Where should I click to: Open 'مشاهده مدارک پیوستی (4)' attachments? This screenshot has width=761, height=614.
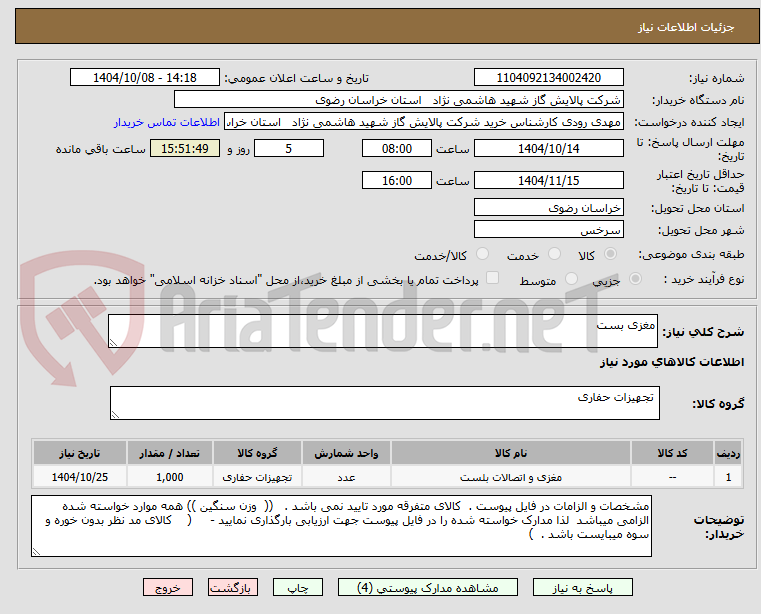coord(428,587)
